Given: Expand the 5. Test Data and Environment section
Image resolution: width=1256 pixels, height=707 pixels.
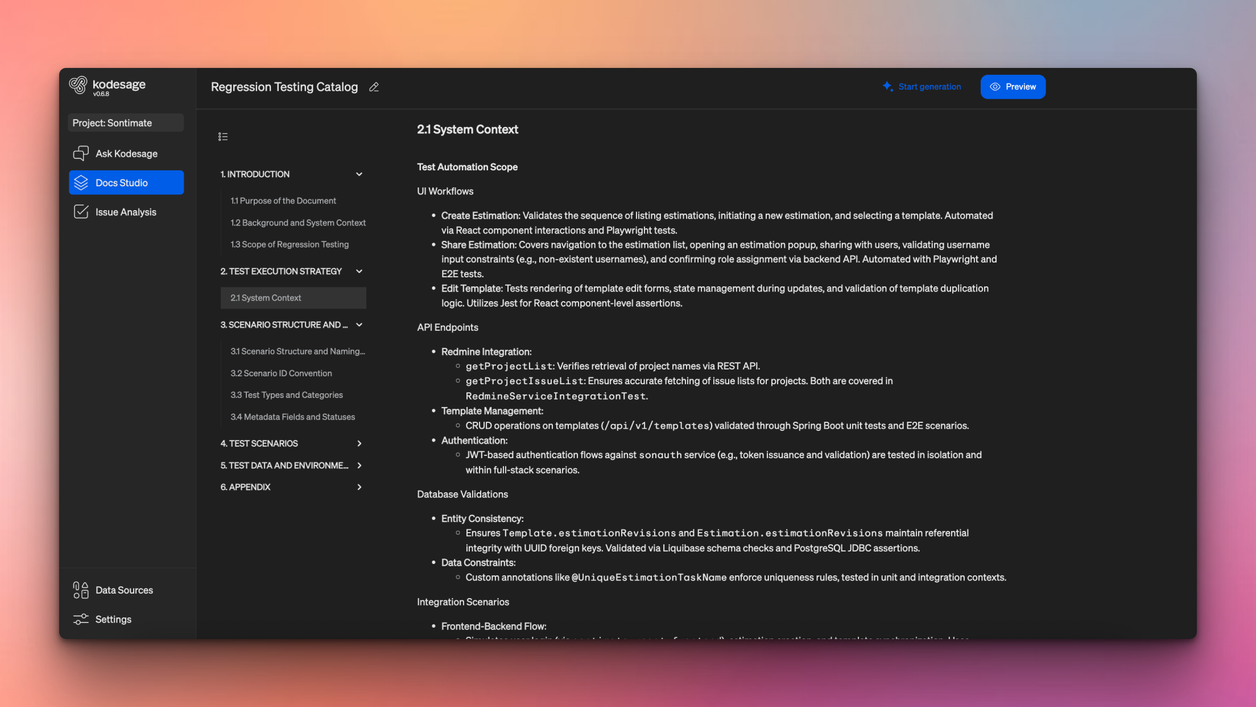Looking at the screenshot, I should [x=359, y=465].
